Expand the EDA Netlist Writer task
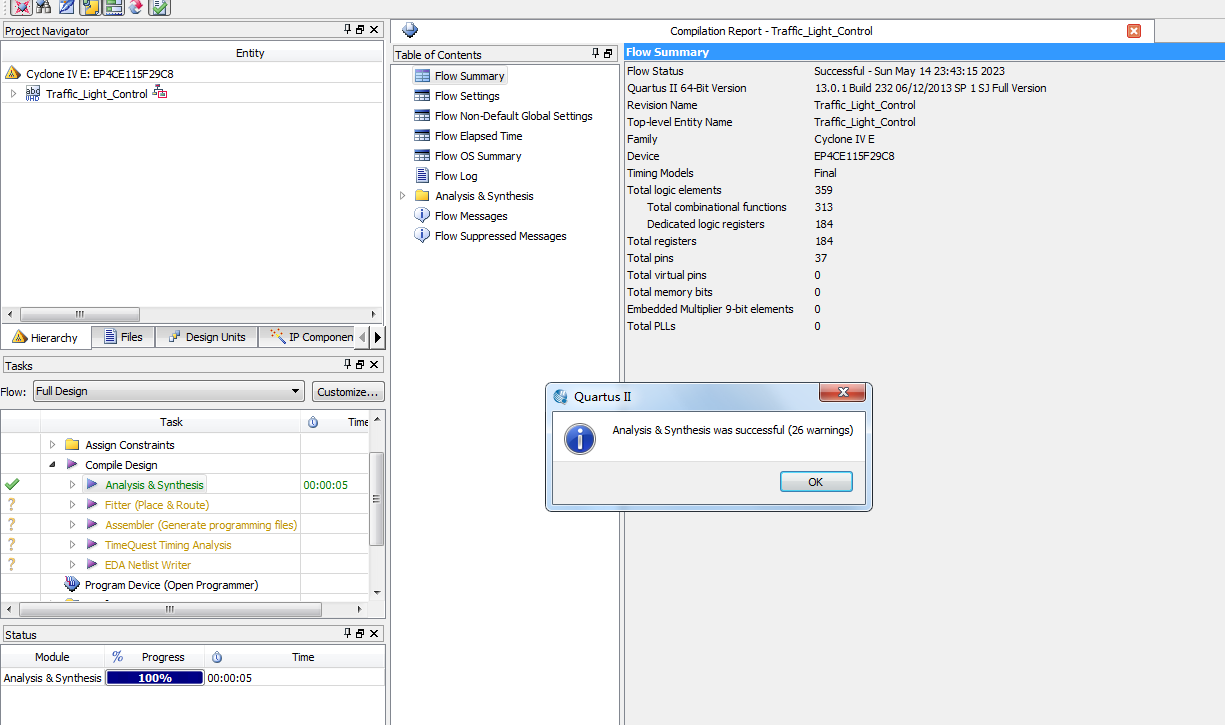 pyautogui.click(x=72, y=564)
